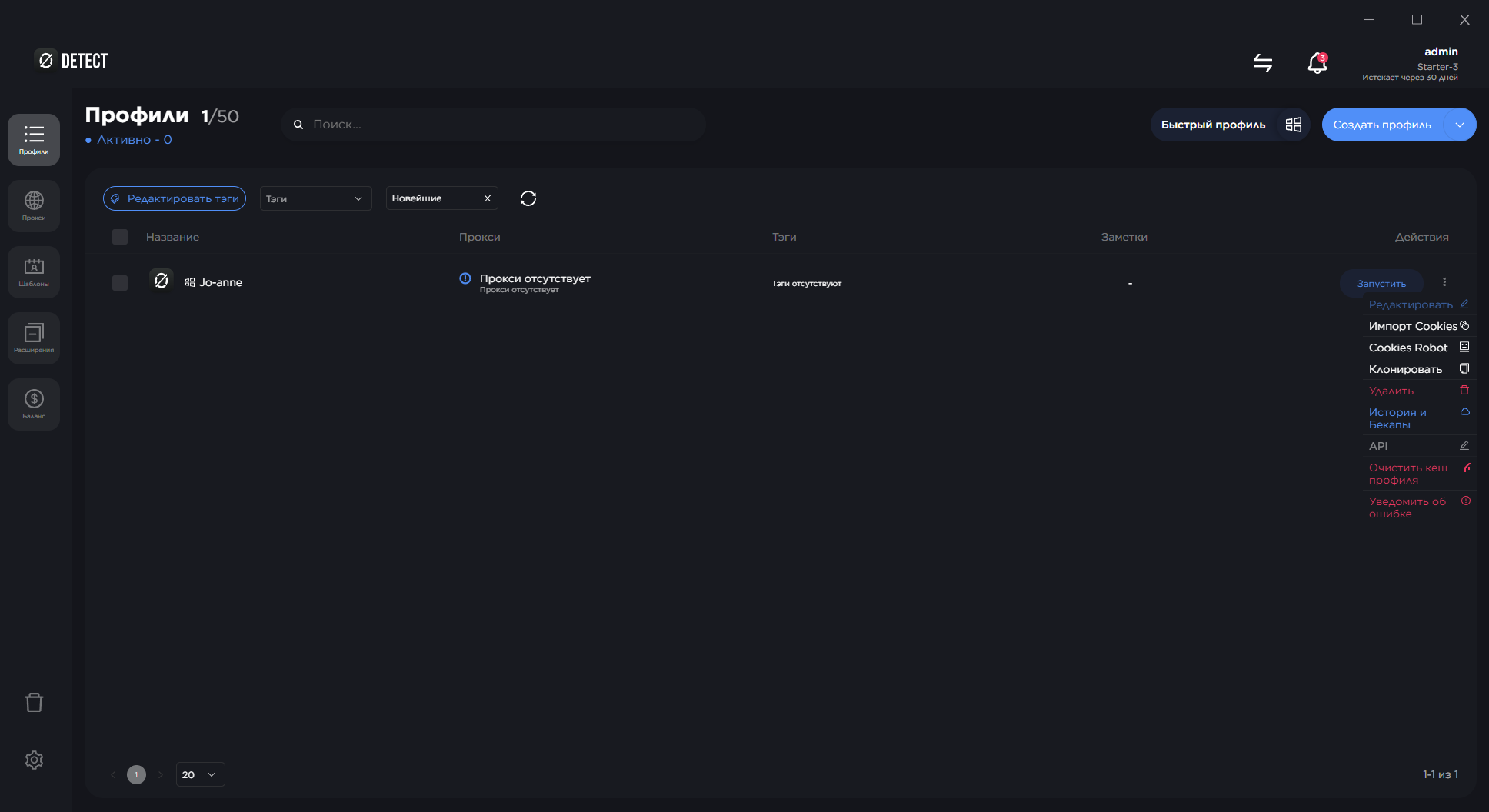Open the Extensions sidebar section
Viewport: 1489px width, 812px height.
34,338
